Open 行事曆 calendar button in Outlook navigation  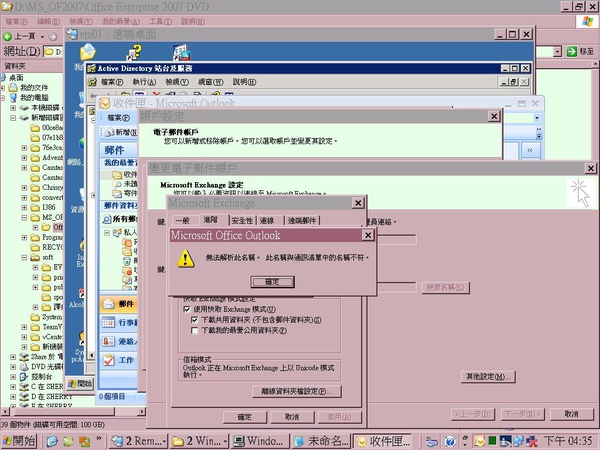118,323
